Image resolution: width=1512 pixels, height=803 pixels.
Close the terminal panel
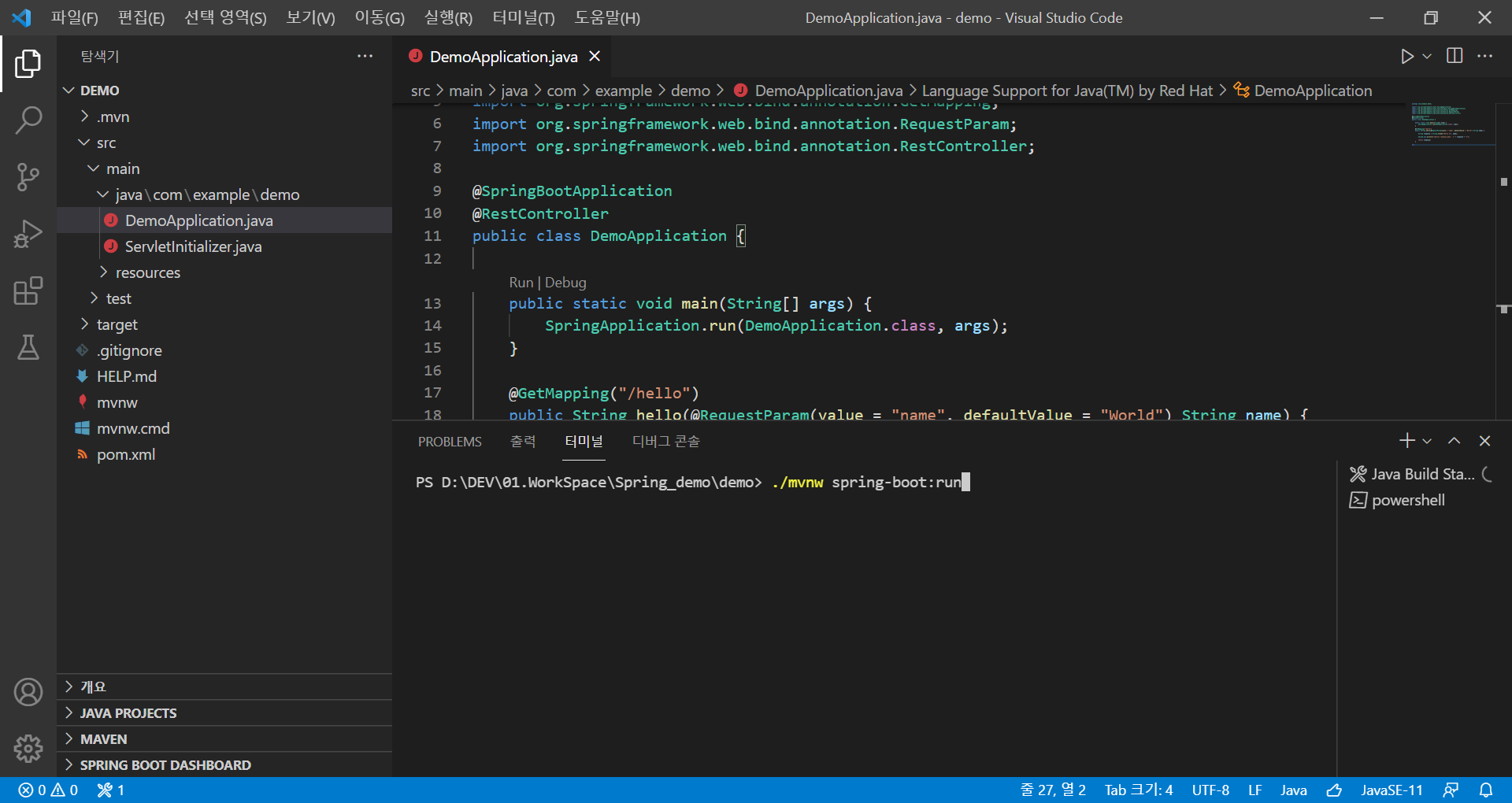click(1485, 441)
